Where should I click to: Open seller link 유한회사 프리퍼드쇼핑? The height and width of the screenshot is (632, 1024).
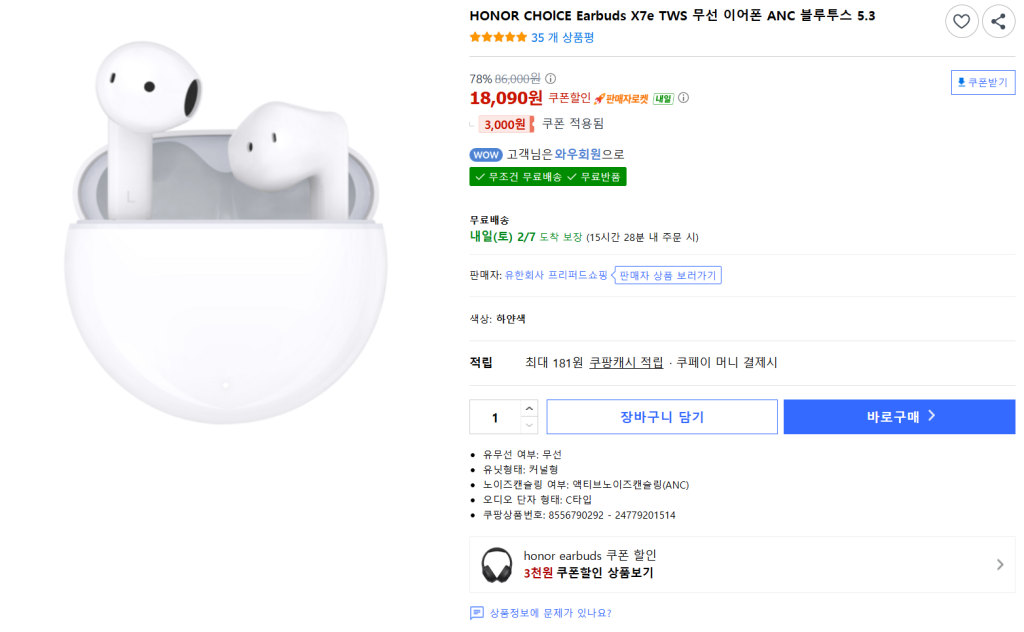556,275
